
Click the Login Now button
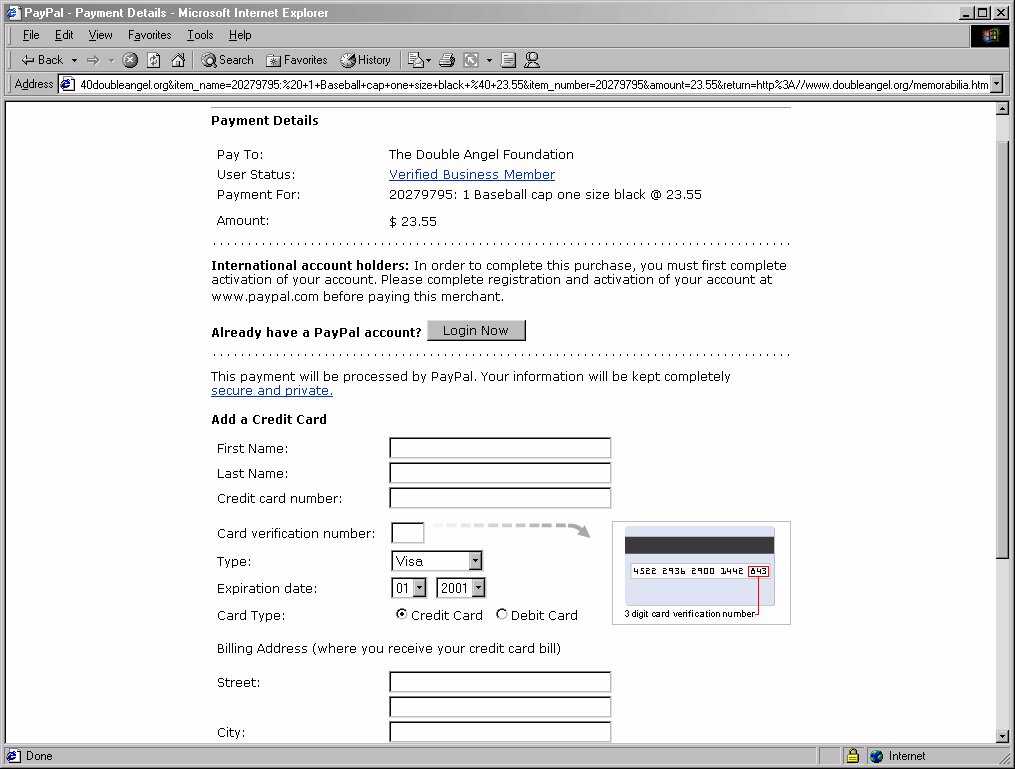click(476, 331)
